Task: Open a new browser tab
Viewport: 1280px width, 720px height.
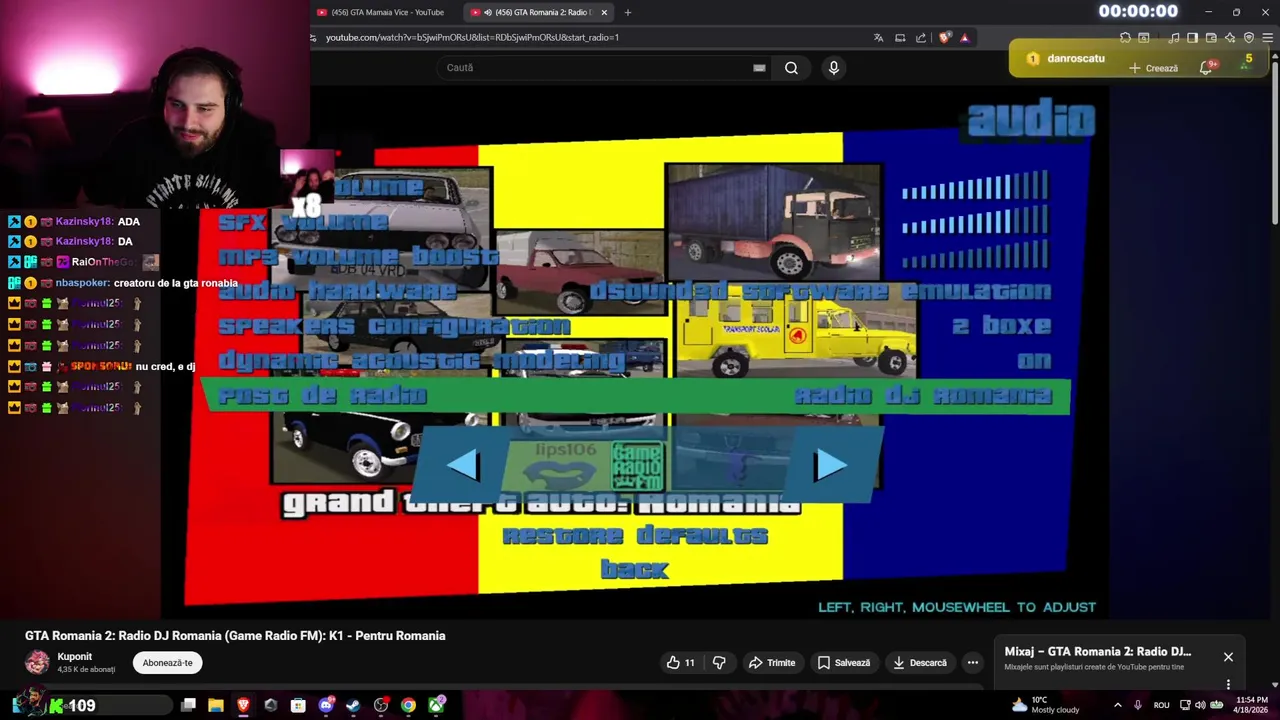Action: [x=628, y=12]
